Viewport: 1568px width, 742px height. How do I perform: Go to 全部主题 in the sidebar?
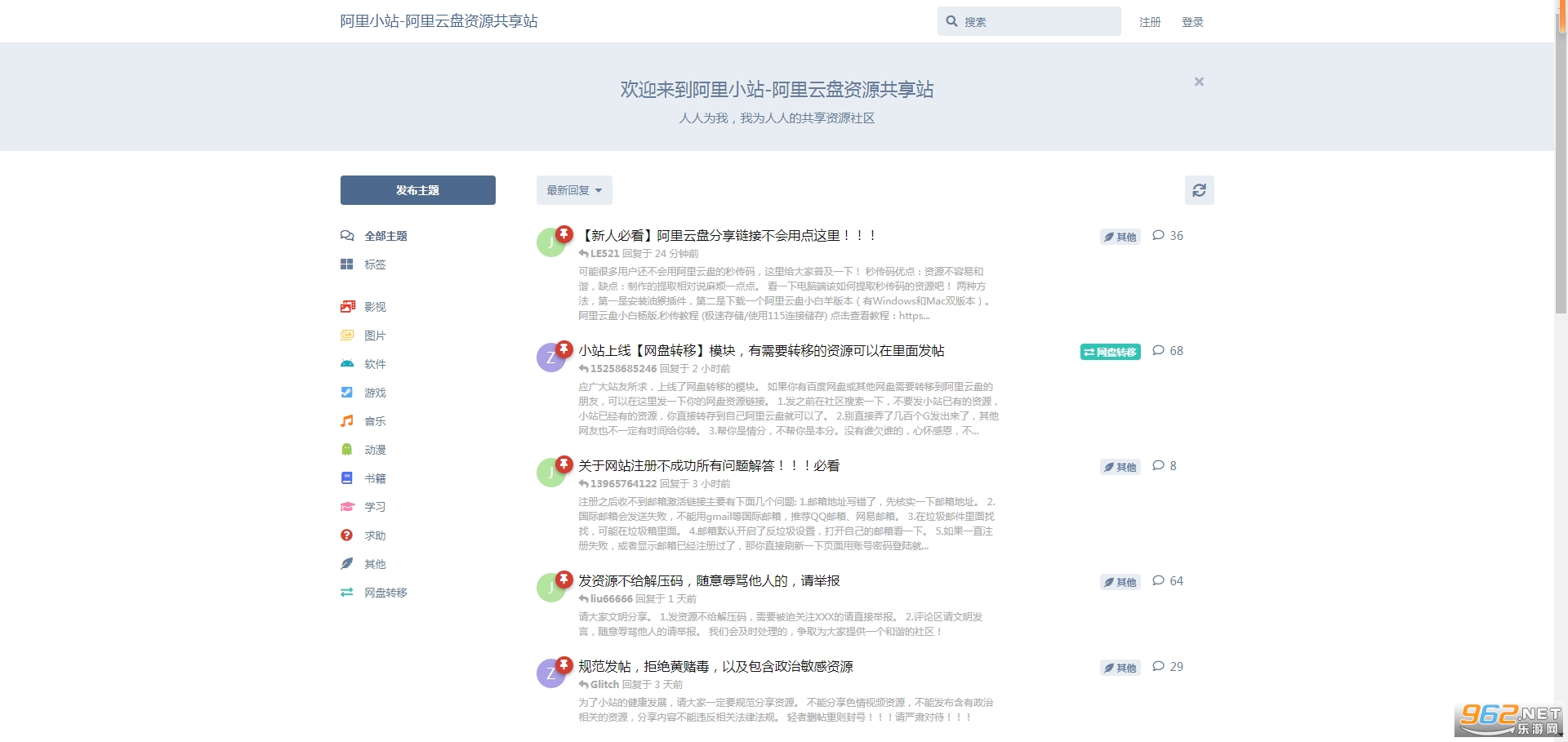tap(385, 236)
